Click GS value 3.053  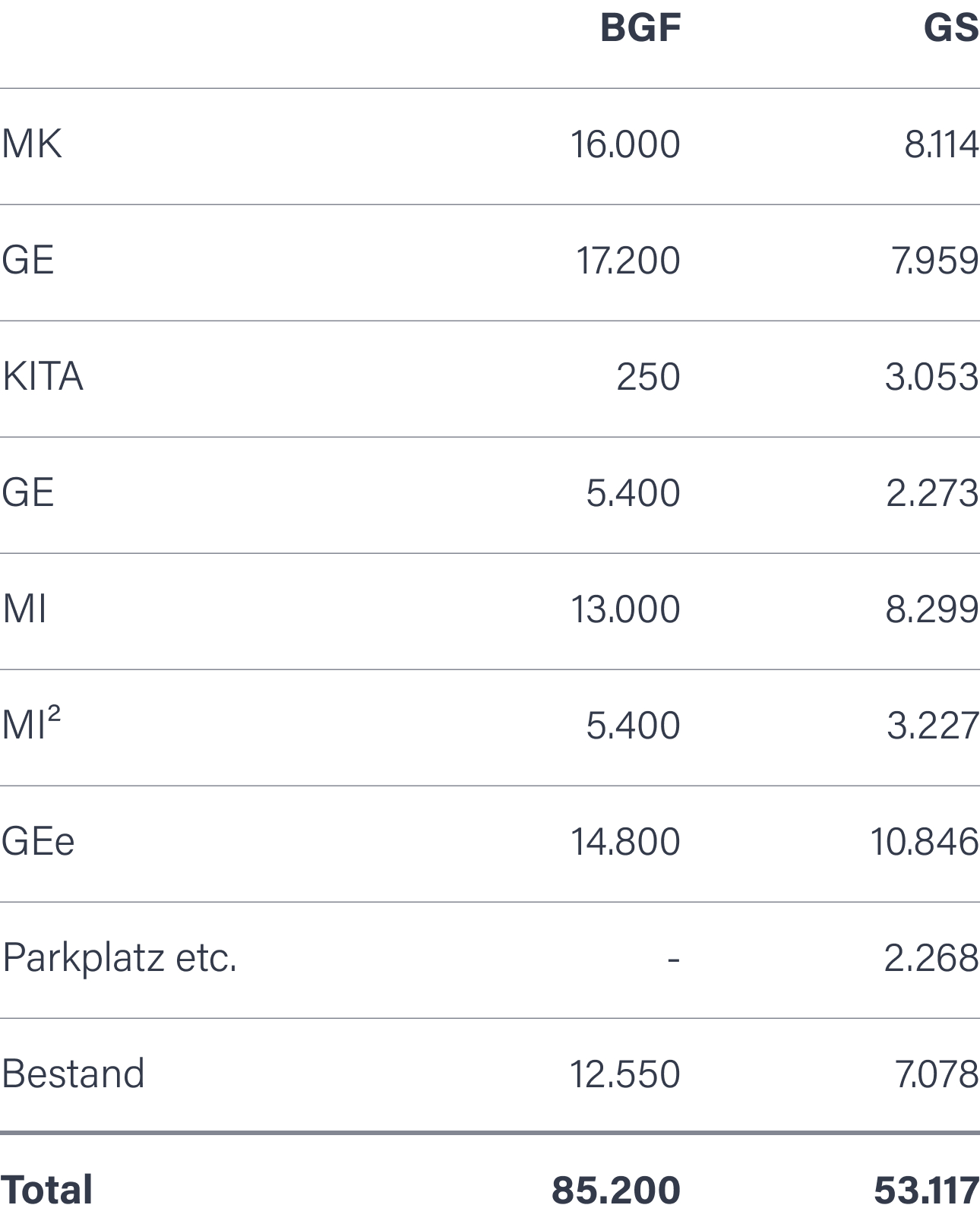[x=932, y=376]
